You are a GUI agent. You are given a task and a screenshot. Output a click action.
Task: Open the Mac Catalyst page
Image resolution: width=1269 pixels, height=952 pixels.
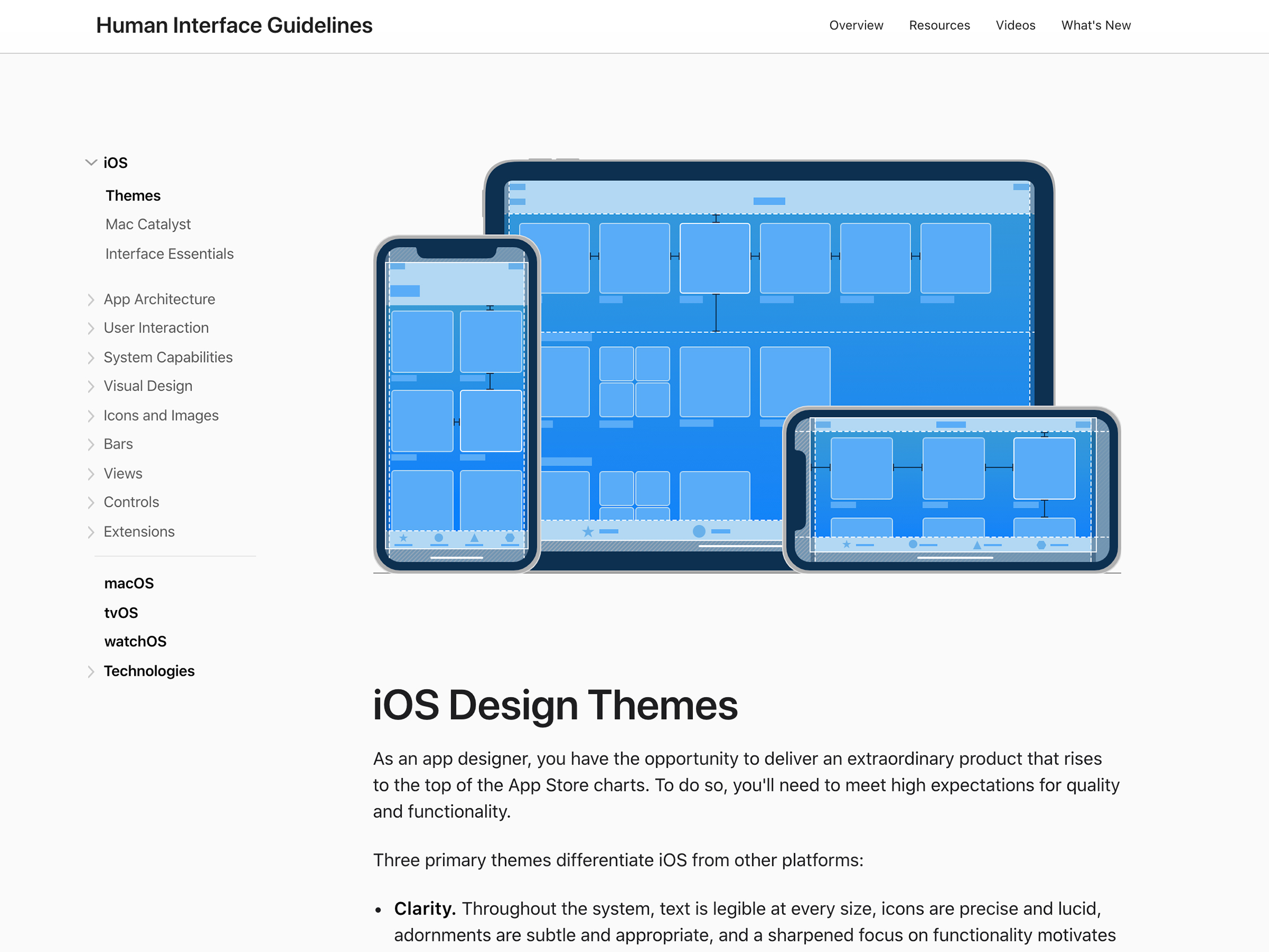coord(148,224)
